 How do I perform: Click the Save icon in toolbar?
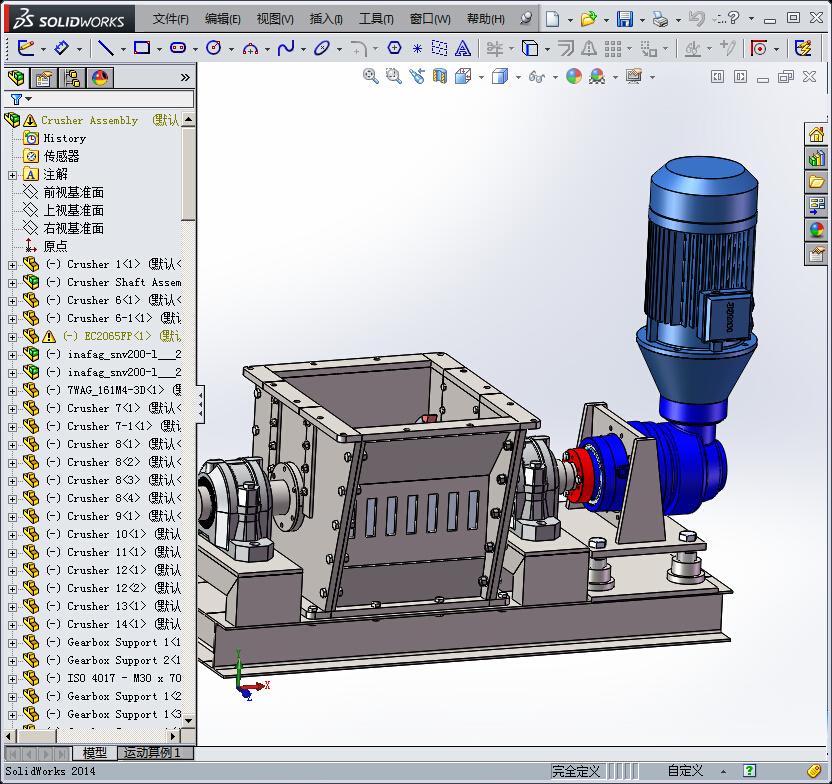(624, 19)
